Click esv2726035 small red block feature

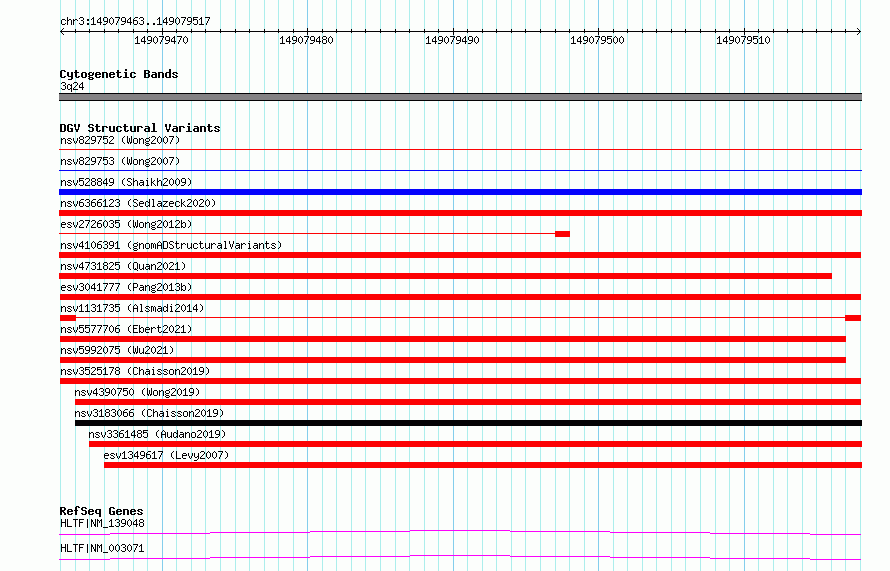(562, 234)
